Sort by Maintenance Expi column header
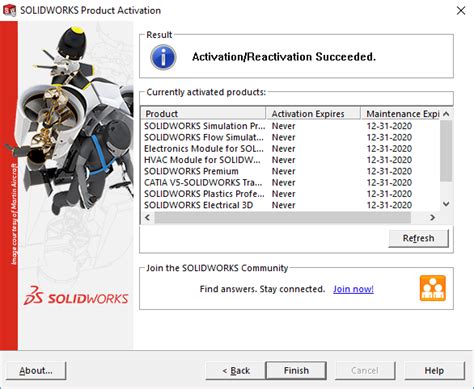This screenshot has height=389, width=474. coord(400,114)
